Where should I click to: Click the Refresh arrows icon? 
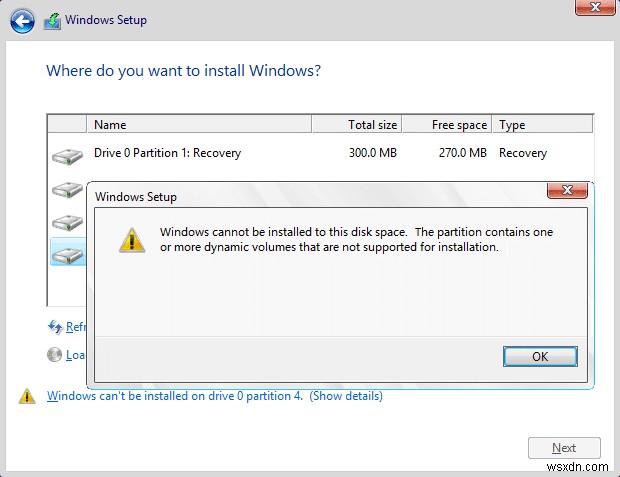pyautogui.click(x=55, y=326)
